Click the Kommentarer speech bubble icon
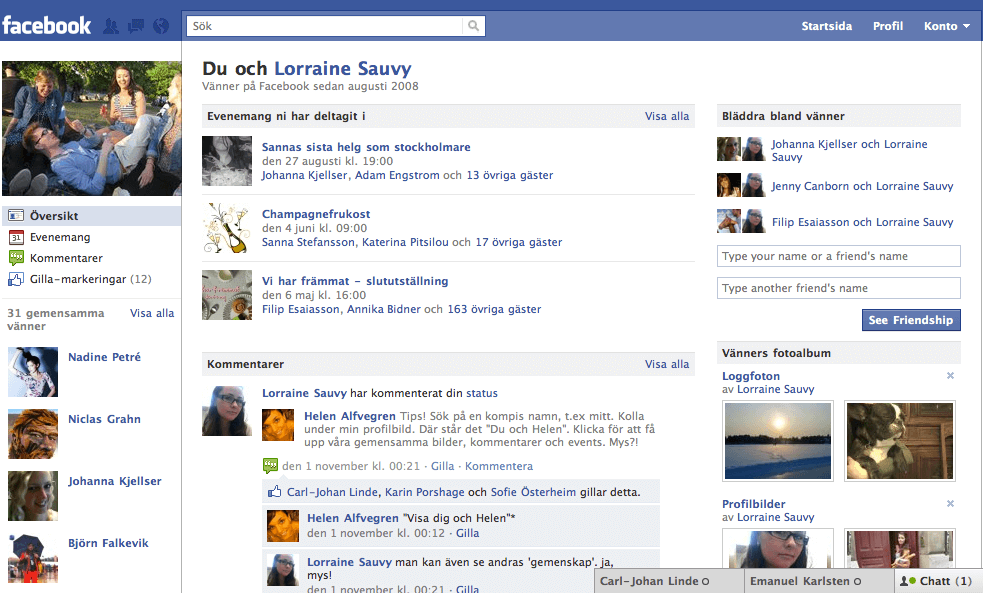The height and width of the screenshot is (593, 983). [16, 258]
